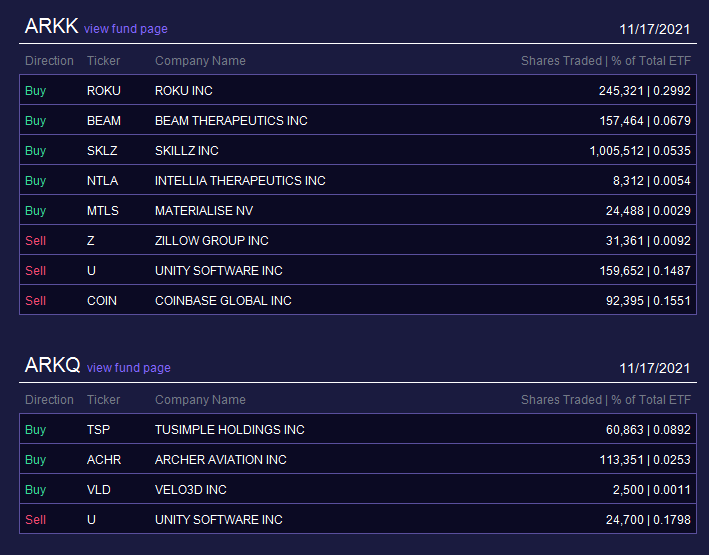Click Ticker column header in ARKK table
This screenshot has height=555, width=709.
(x=104, y=61)
